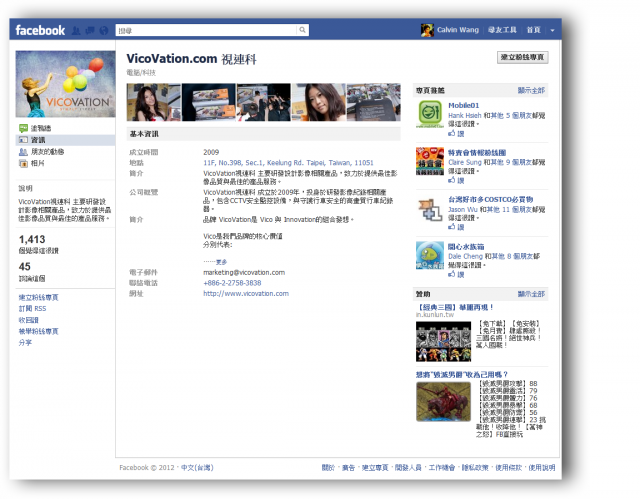Open the Keelung Rd. Taipei address link
Screen dimensions: 640x499
[x=288, y=163]
